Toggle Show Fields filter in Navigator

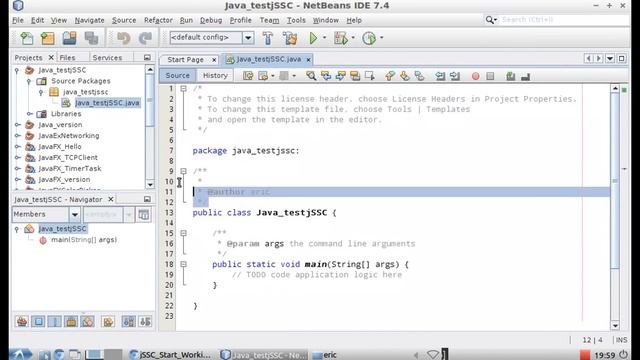pos(38,322)
